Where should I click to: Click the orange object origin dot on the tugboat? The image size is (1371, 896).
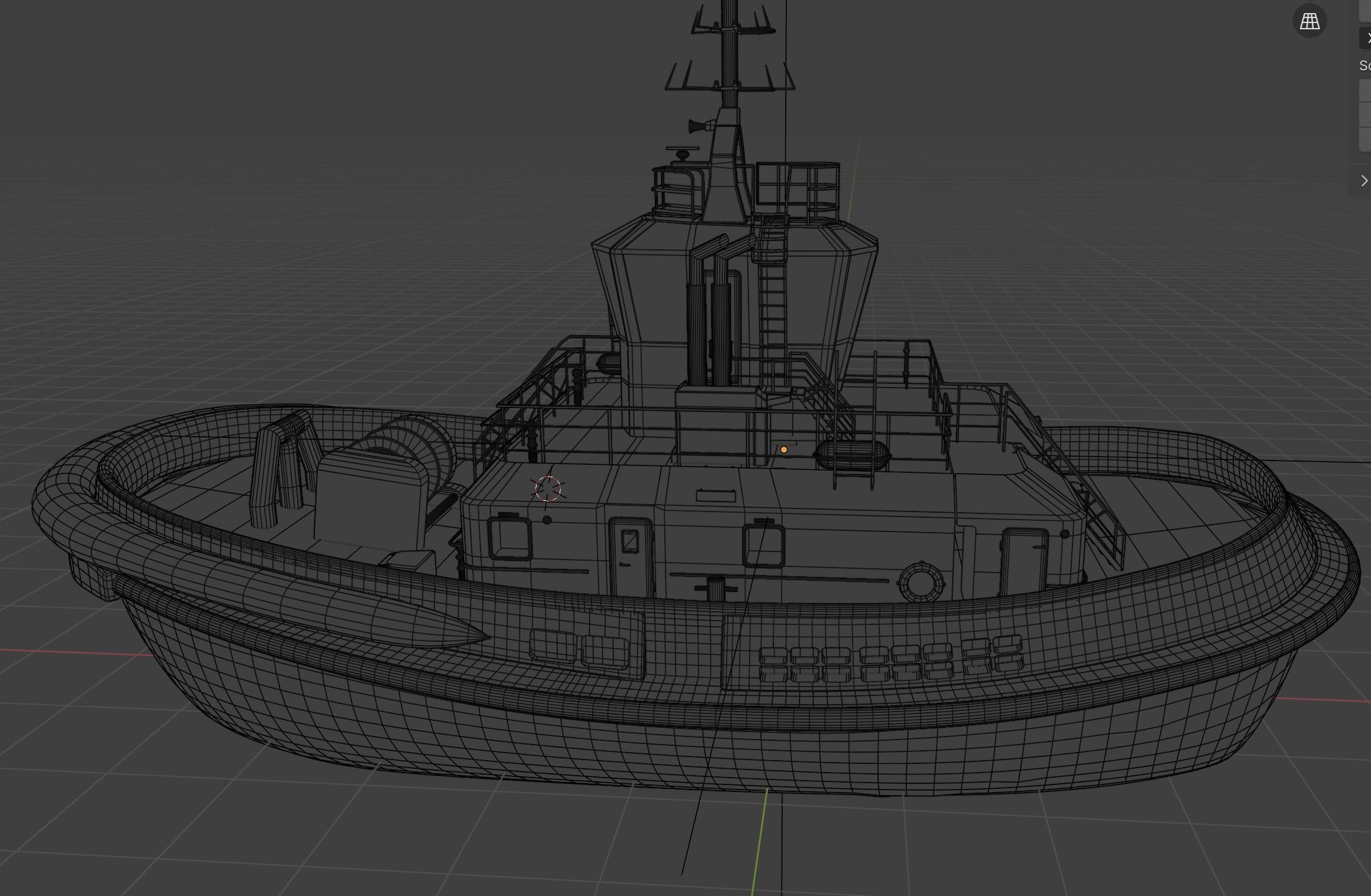(784, 449)
